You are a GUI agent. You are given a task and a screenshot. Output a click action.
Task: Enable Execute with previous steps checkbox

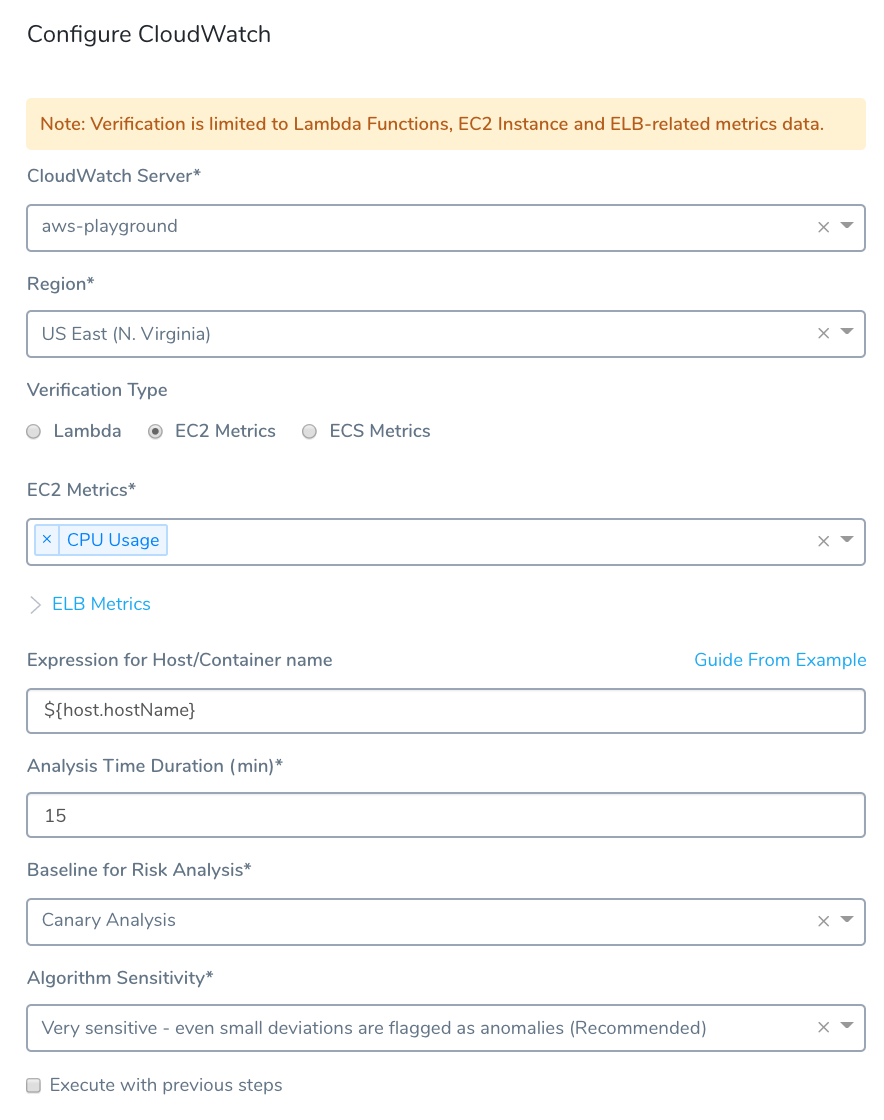pyautogui.click(x=34, y=1086)
